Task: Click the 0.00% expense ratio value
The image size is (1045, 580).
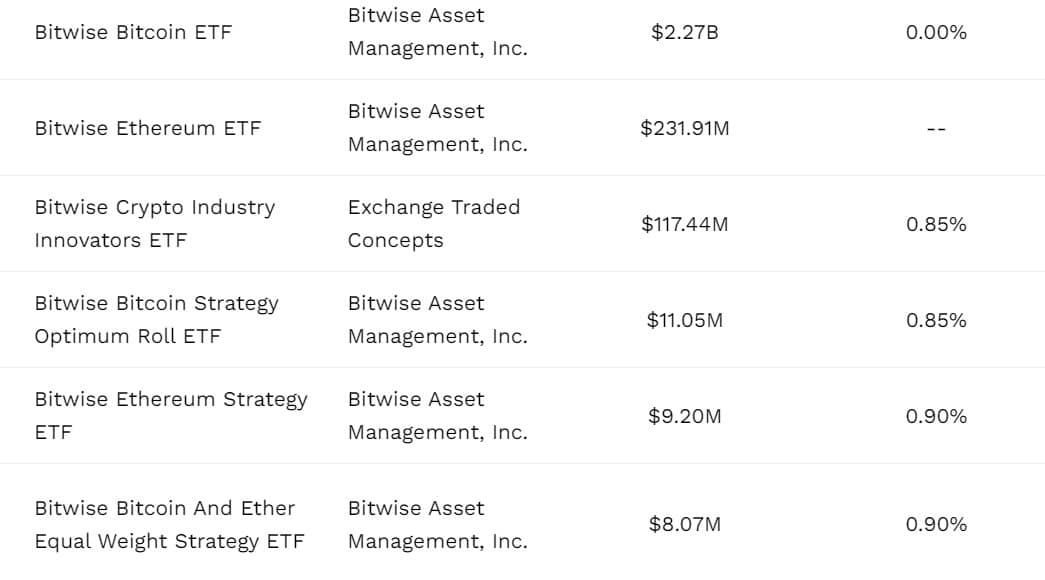Action: click(936, 32)
